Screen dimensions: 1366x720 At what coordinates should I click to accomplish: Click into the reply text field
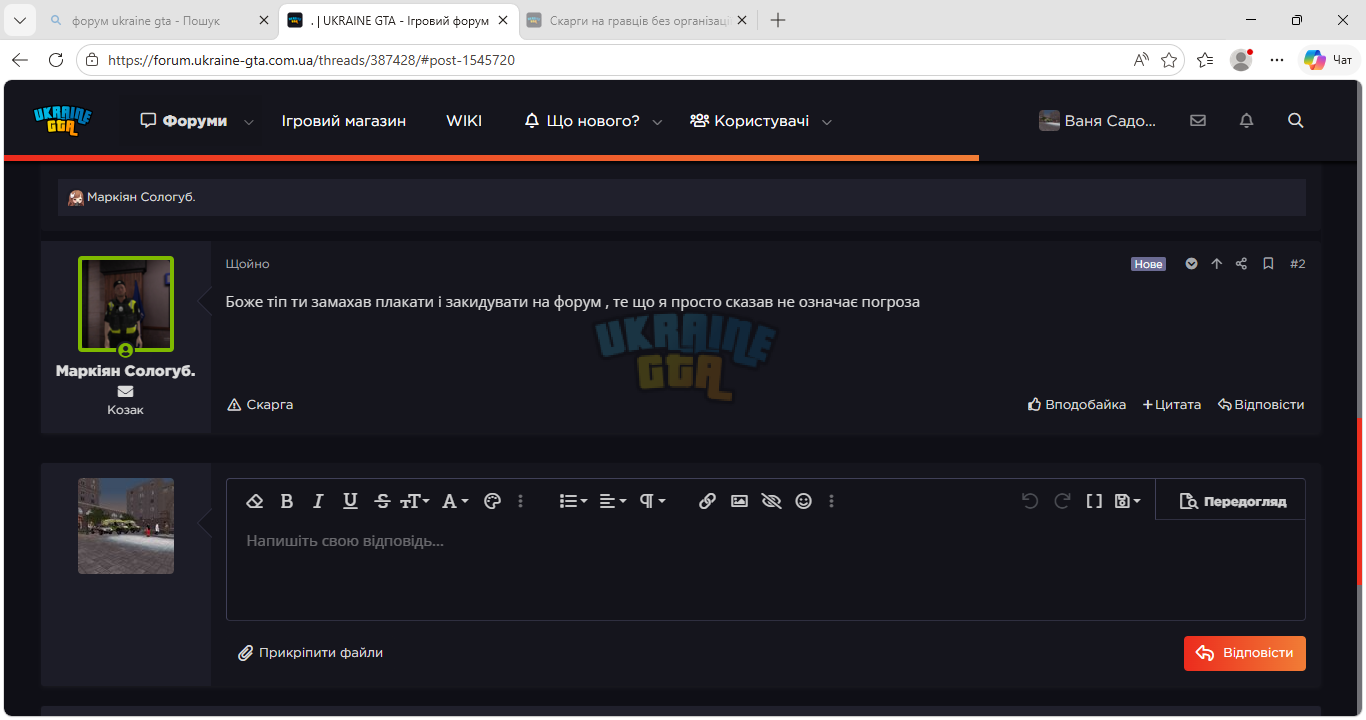(x=765, y=570)
